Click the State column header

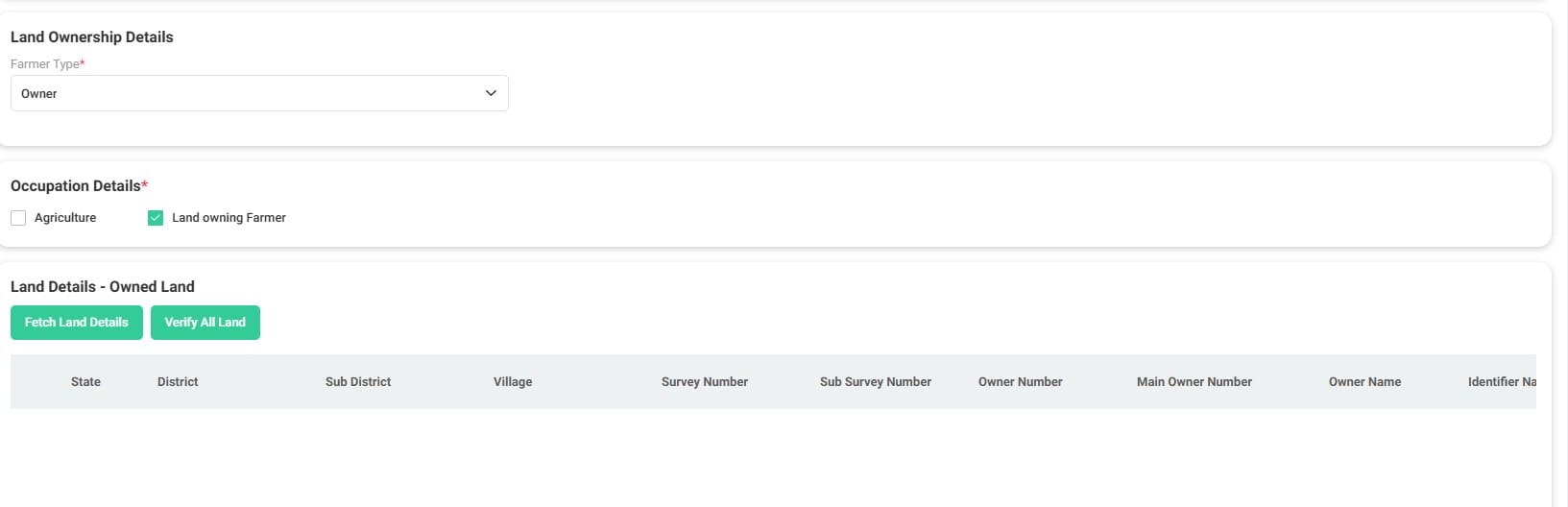tap(85, 382)
